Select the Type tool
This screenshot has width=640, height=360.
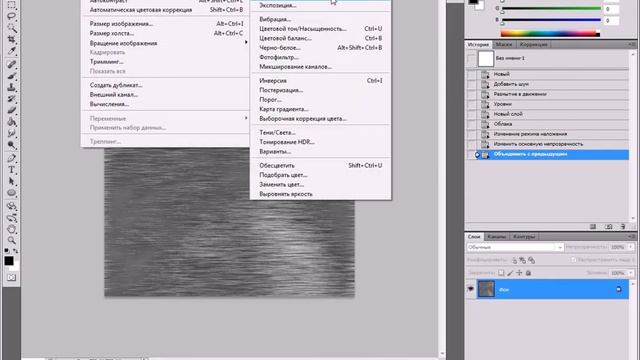tap(11, 170)
